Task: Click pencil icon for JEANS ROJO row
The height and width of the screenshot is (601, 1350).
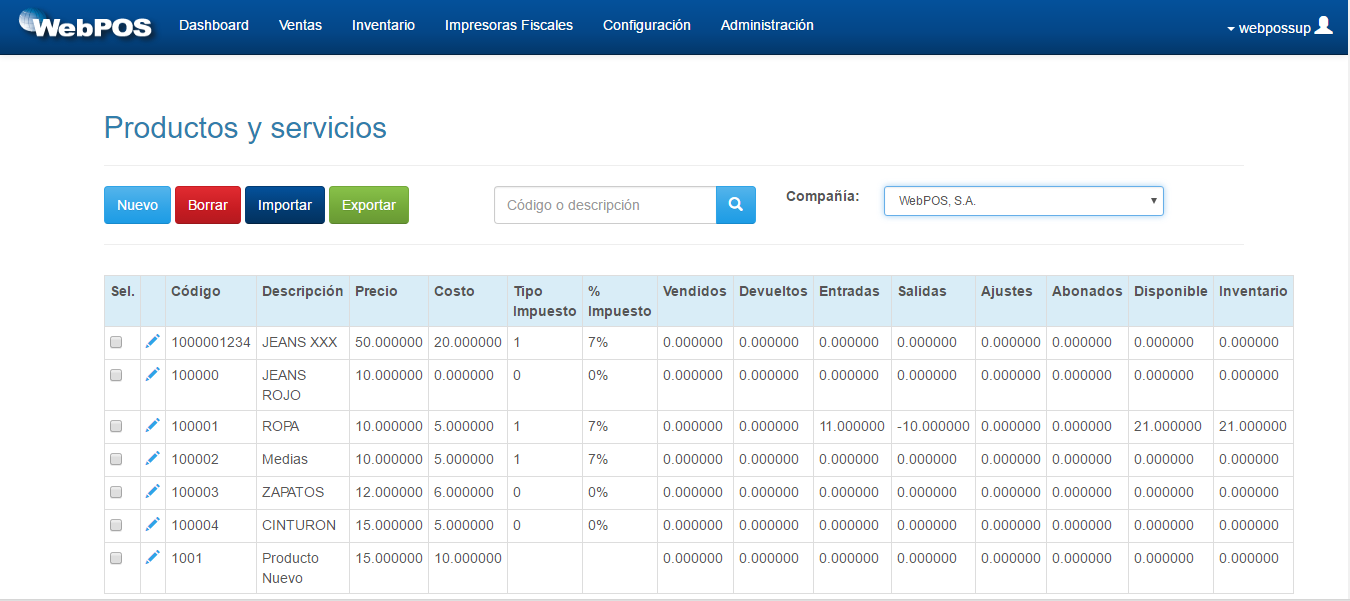Action: (x=152, y=374)
